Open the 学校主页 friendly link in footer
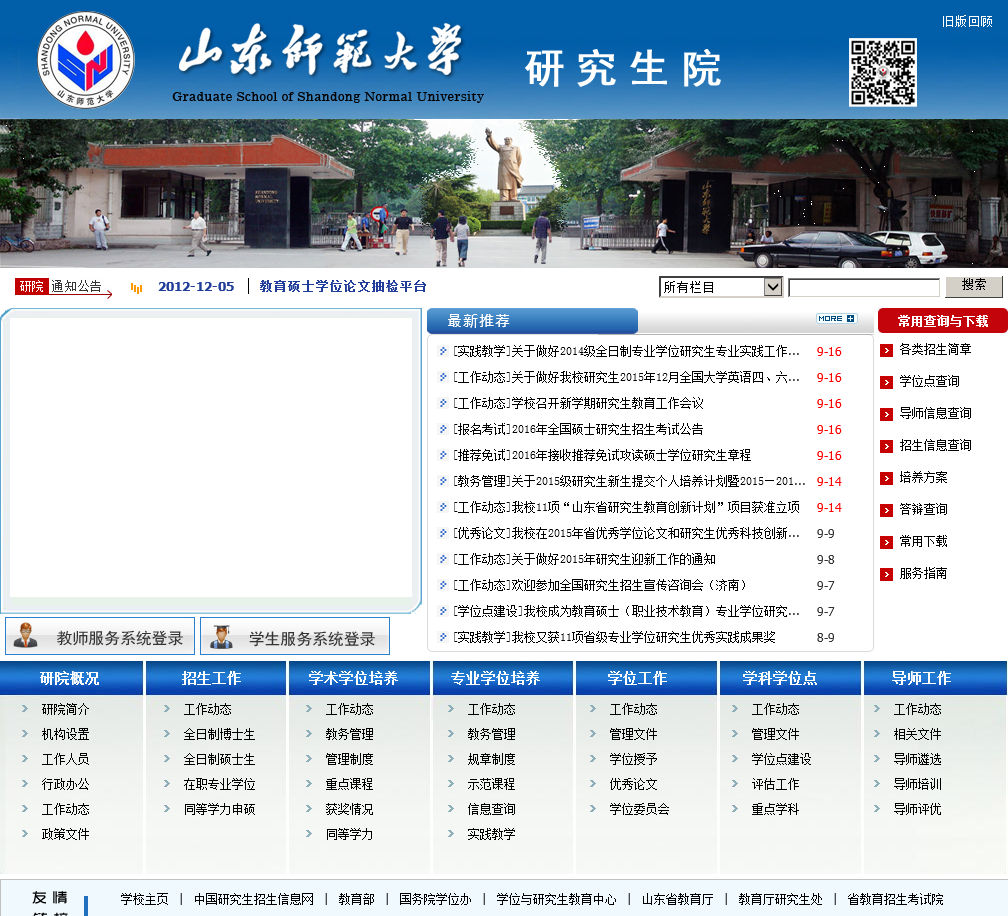Viewport: 1008px width, 916px height. click(x=145, y=899)
